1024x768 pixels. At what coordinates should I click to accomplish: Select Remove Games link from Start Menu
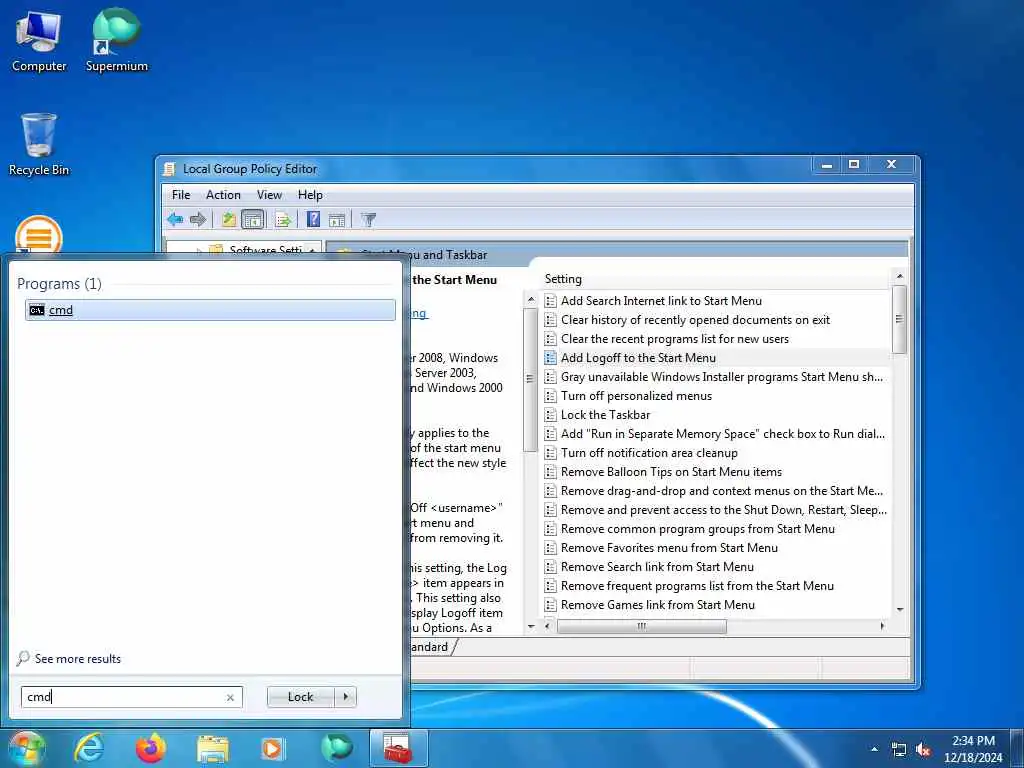(x=658, y=605)
